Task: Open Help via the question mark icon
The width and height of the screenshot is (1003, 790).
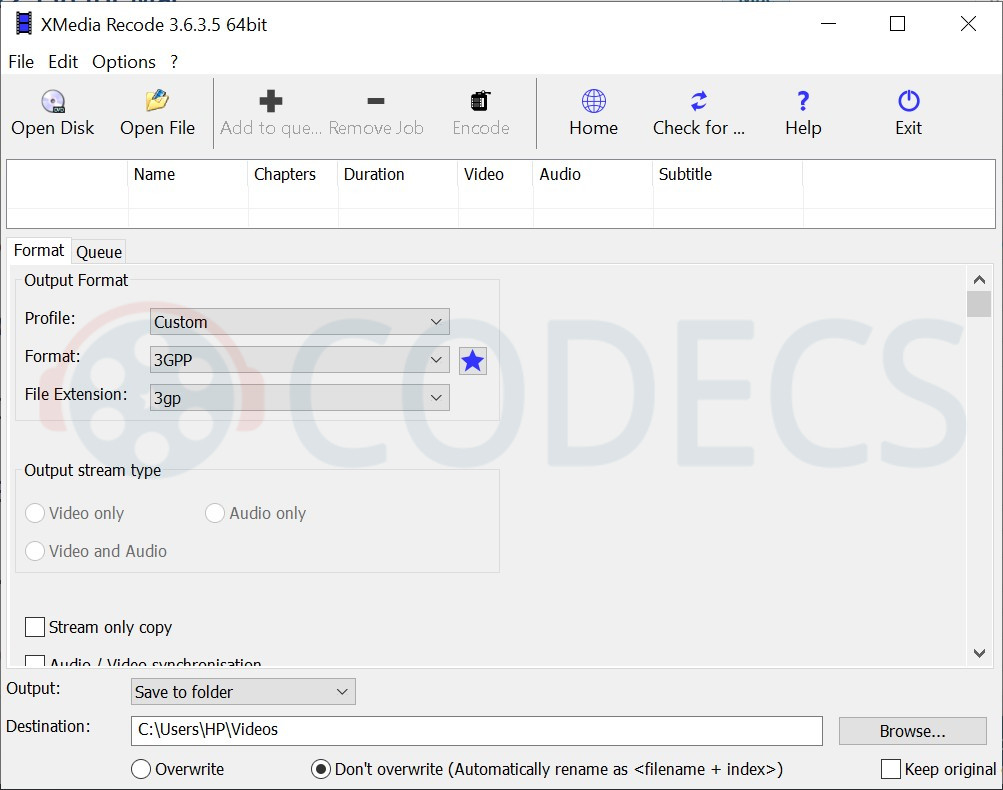Action: click(x=803, y=101)
